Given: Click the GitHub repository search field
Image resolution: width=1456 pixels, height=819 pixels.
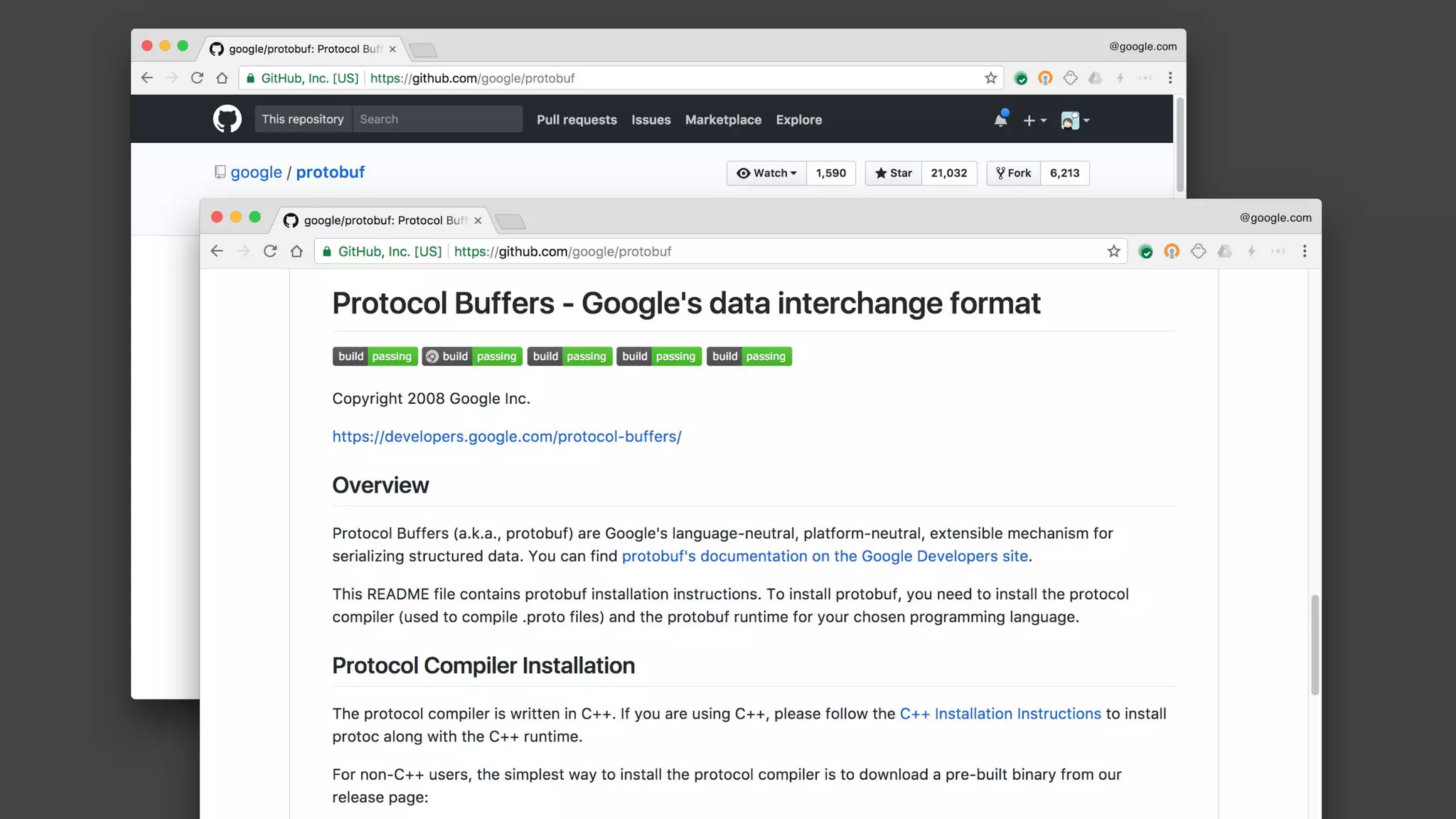Looking at the screenshot, I should click(437, 119).
